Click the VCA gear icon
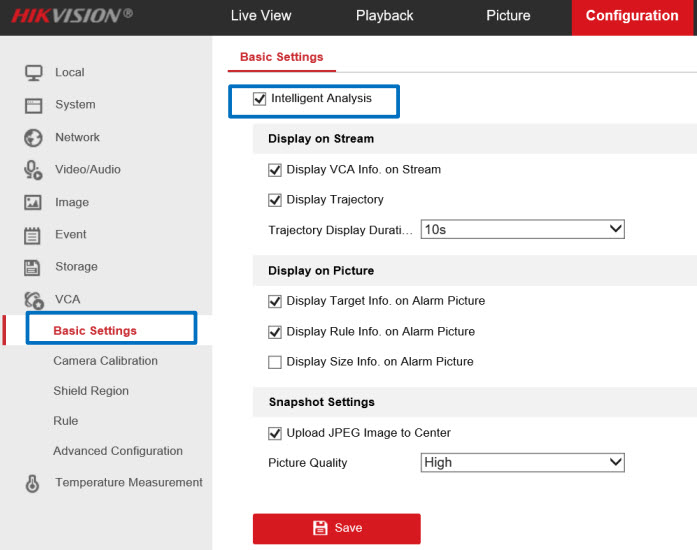 (33, 299)
